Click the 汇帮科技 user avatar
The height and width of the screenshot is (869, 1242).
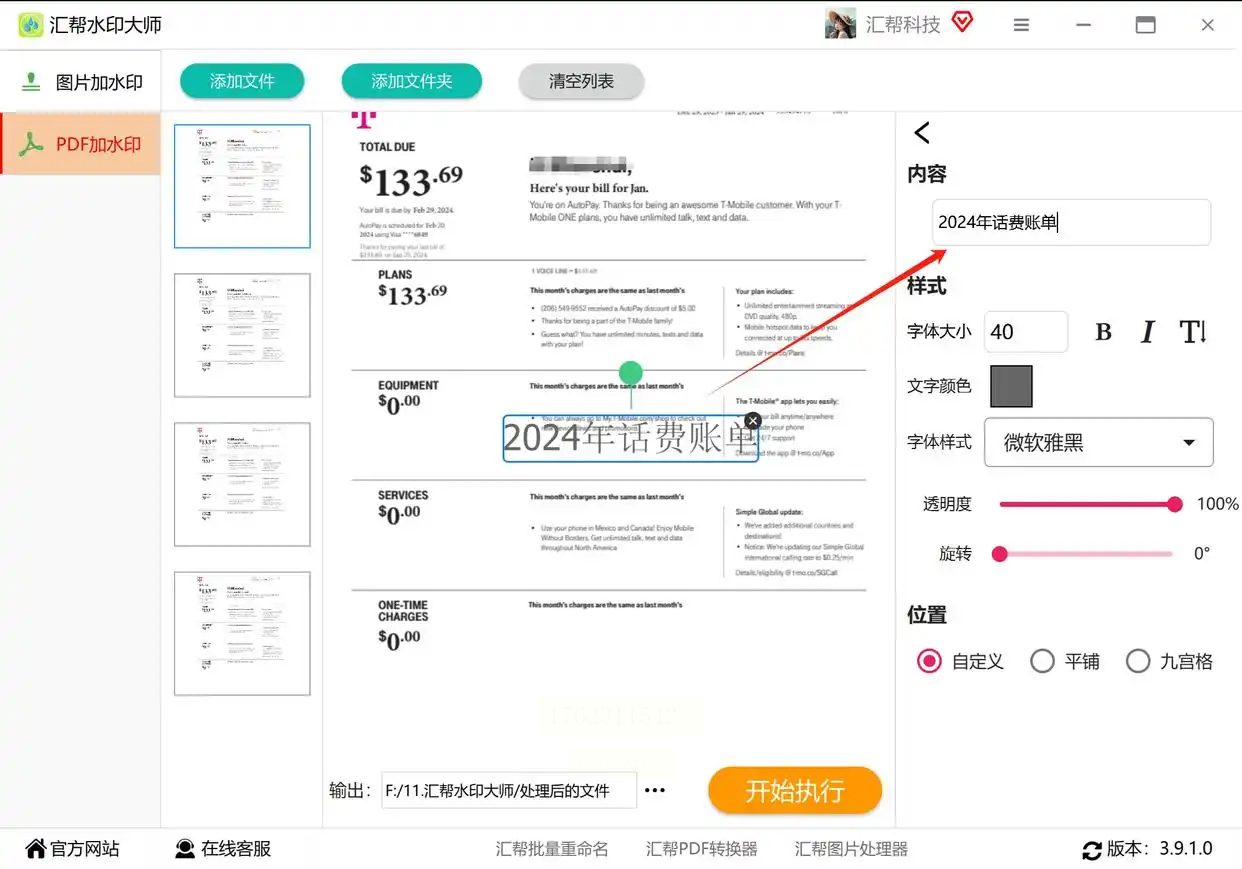click(840, 25)
